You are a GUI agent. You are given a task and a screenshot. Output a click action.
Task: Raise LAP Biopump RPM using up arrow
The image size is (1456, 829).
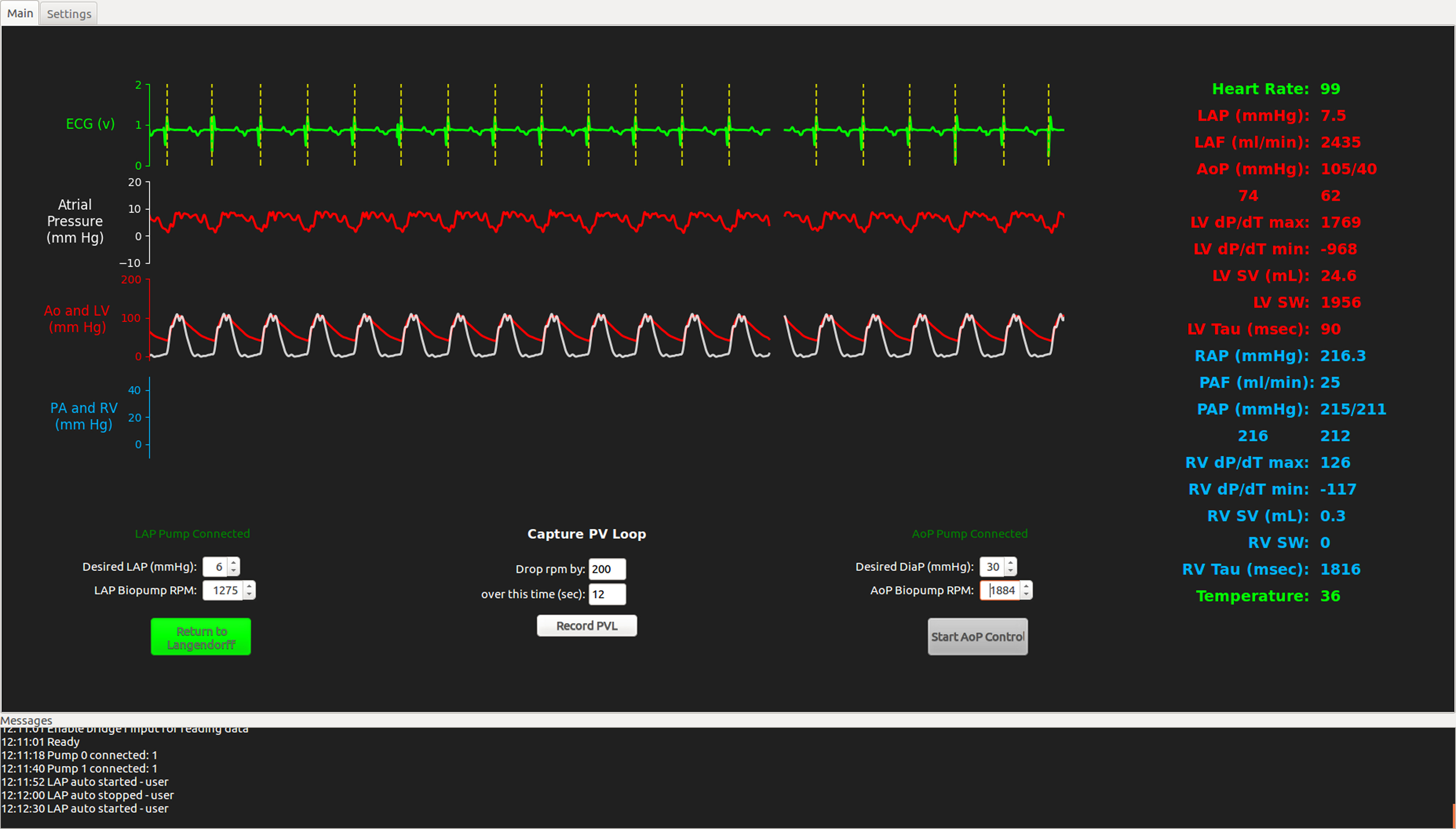tap(249, 586)
